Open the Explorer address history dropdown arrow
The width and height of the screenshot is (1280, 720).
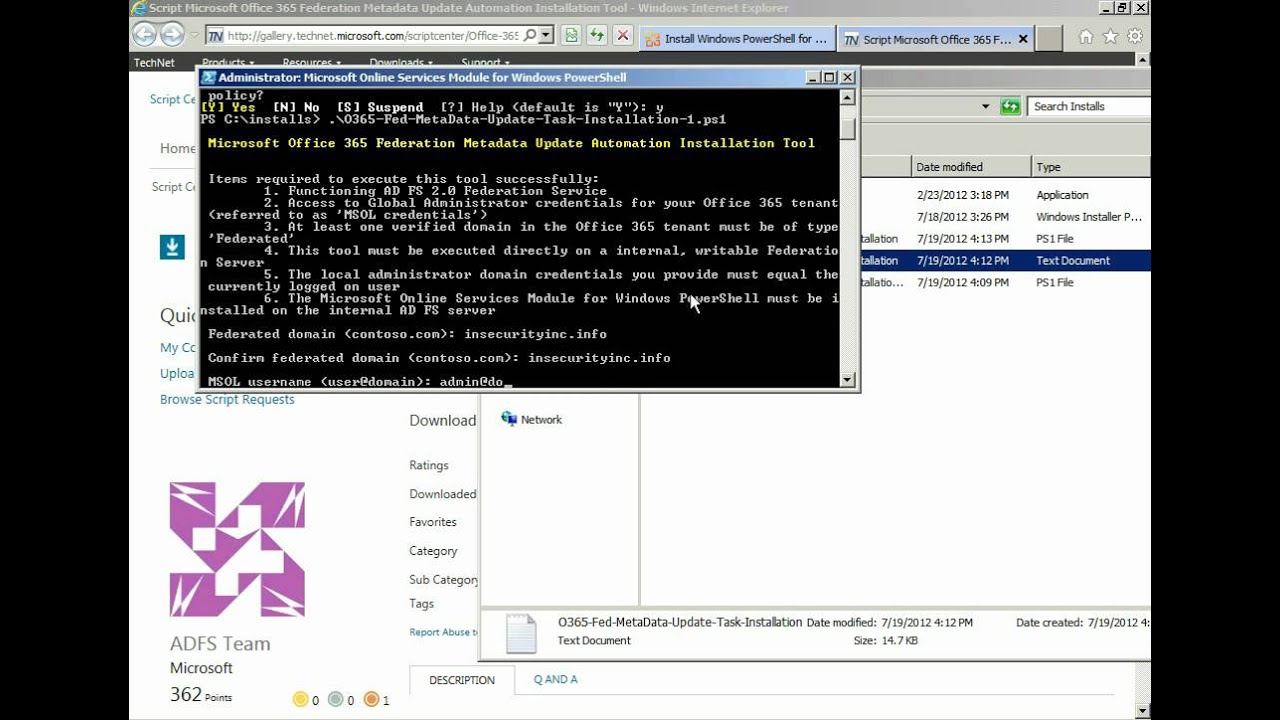985,106
